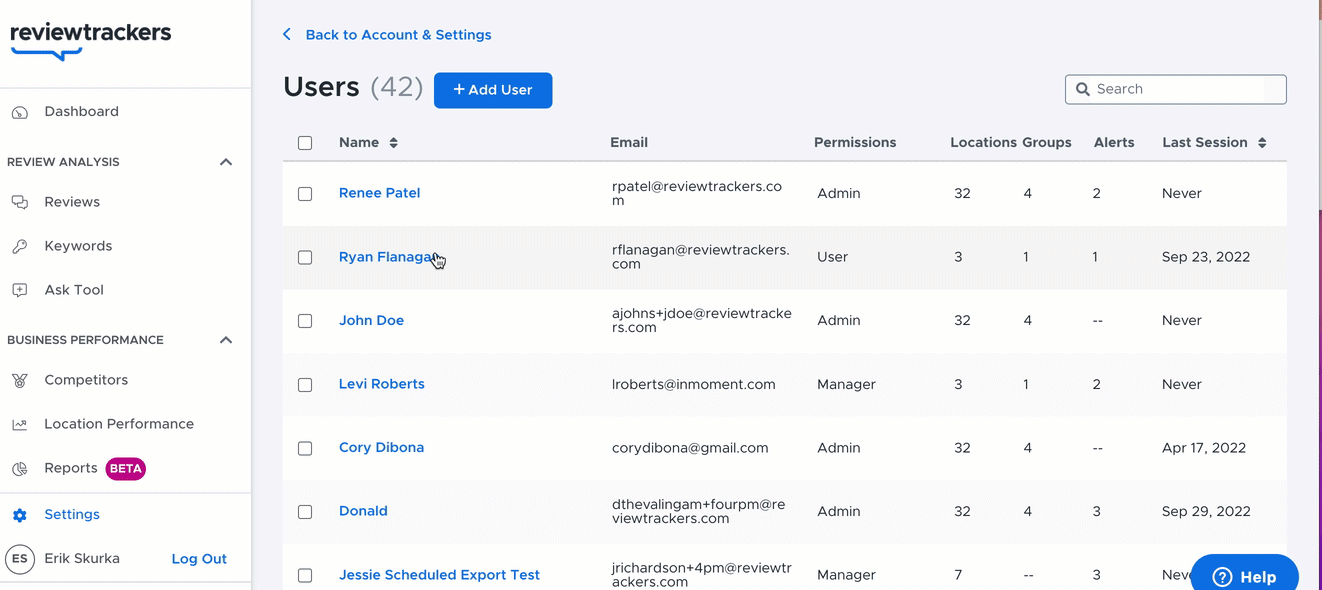1322x590 pixels.
Task: Open Levi Roberts' user profile
Action: point(381,384)
